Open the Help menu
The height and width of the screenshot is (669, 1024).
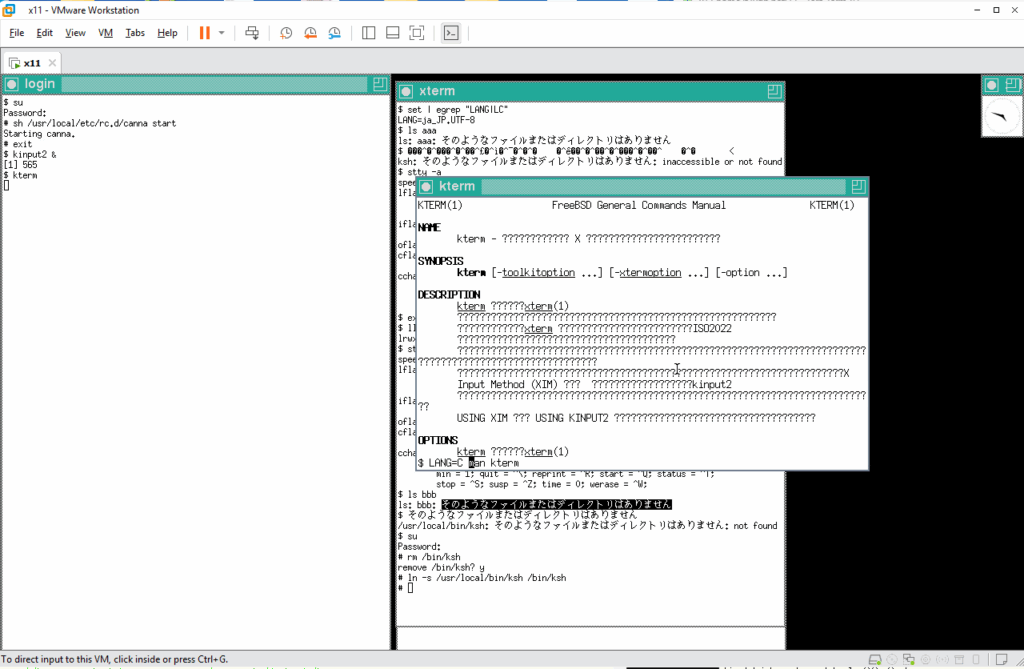coord(167,33)
